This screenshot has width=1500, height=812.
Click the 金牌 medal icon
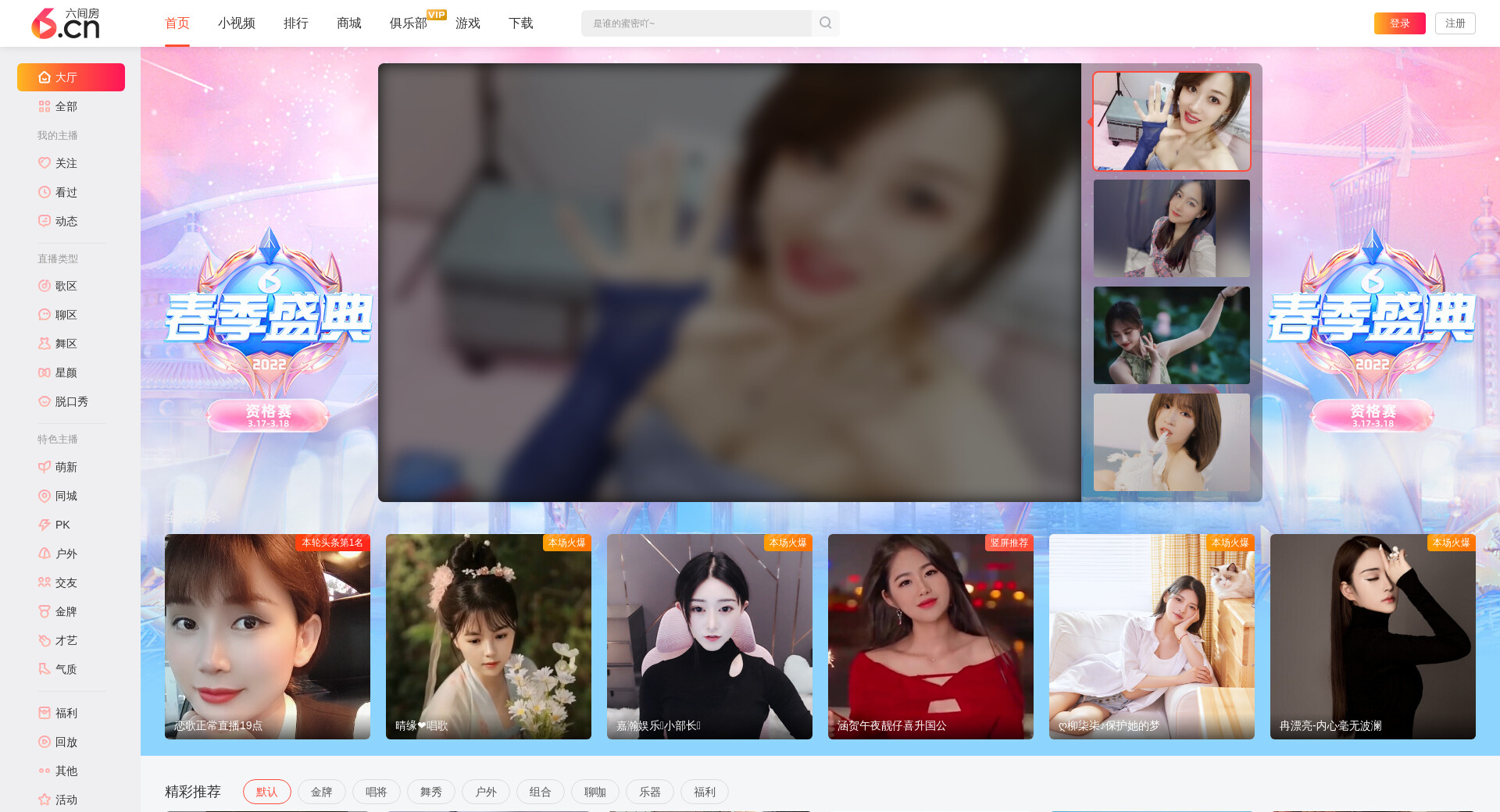click(45, 611)
